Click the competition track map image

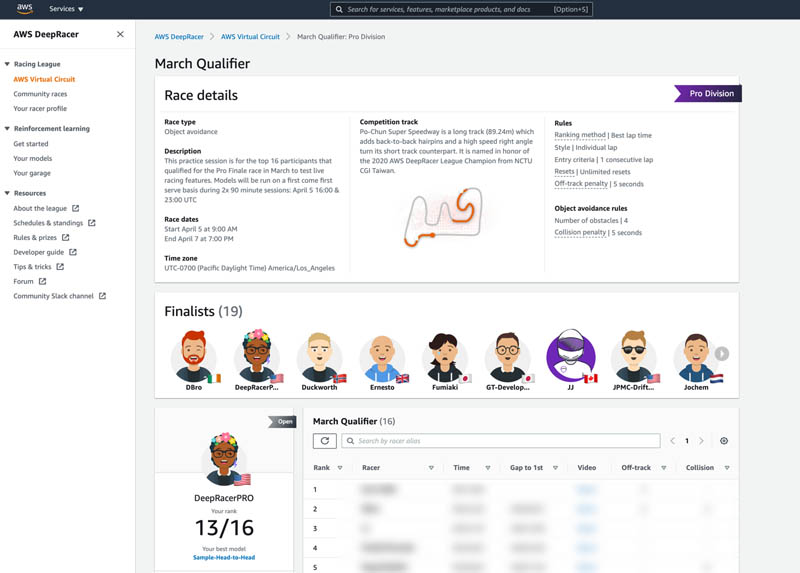click(443, 217)
